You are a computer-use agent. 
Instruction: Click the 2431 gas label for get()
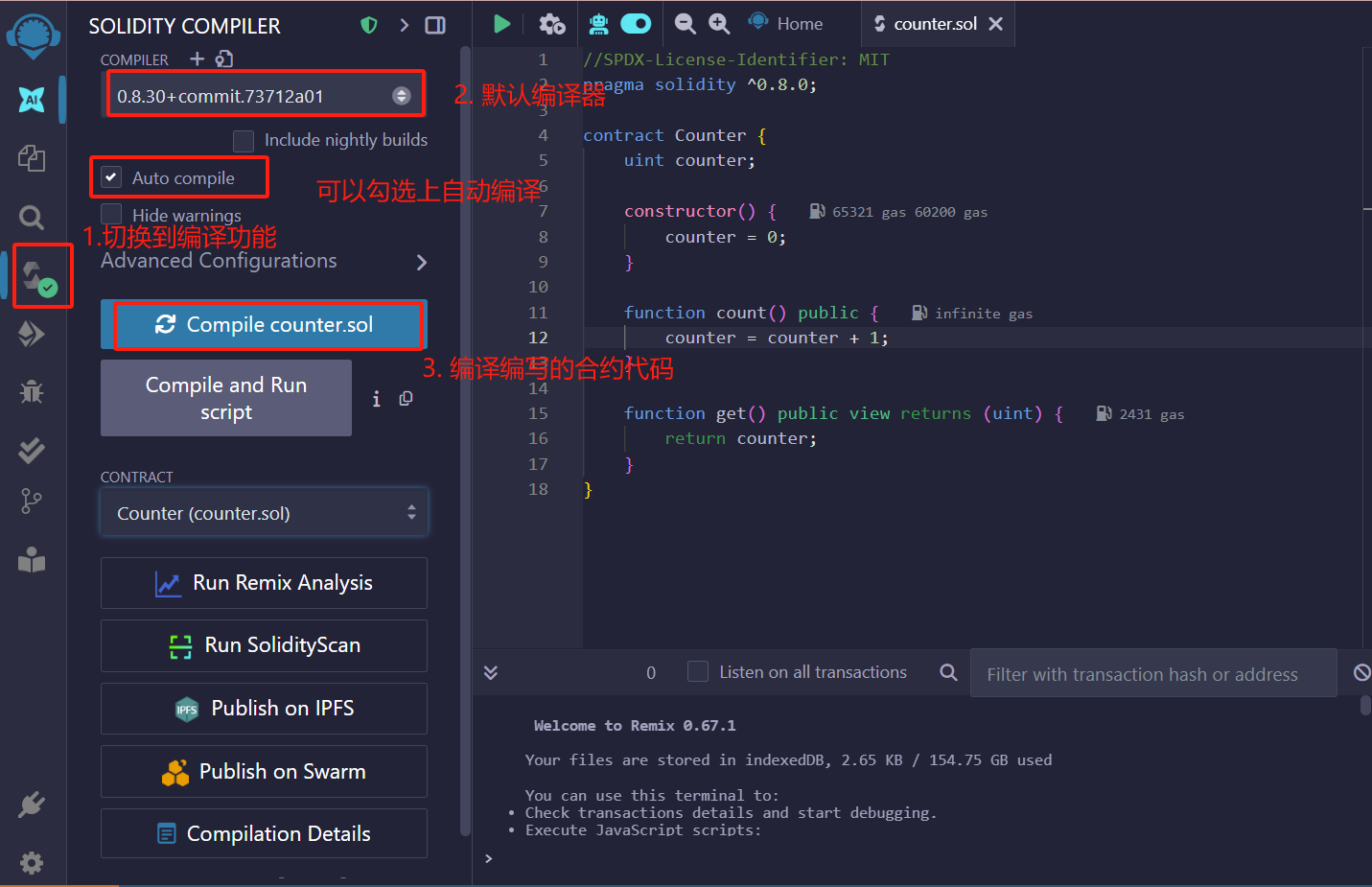click(x=1140, y=413)
